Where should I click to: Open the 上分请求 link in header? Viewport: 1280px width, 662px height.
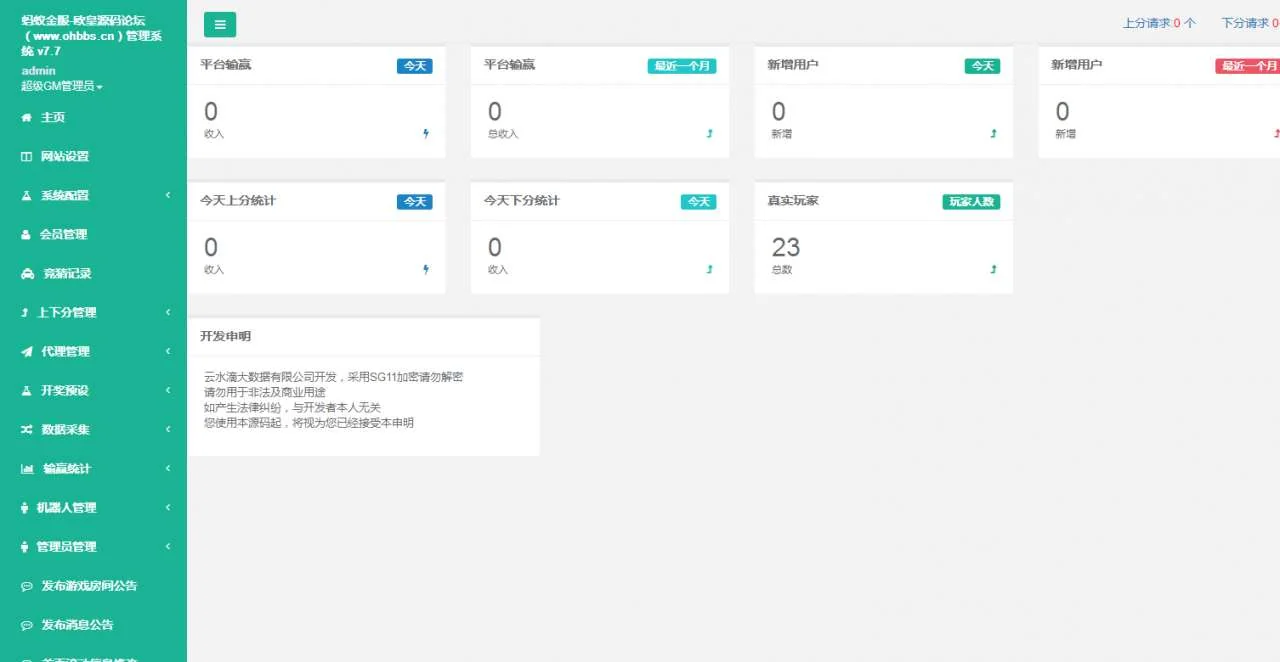(x=1158, y=23)
